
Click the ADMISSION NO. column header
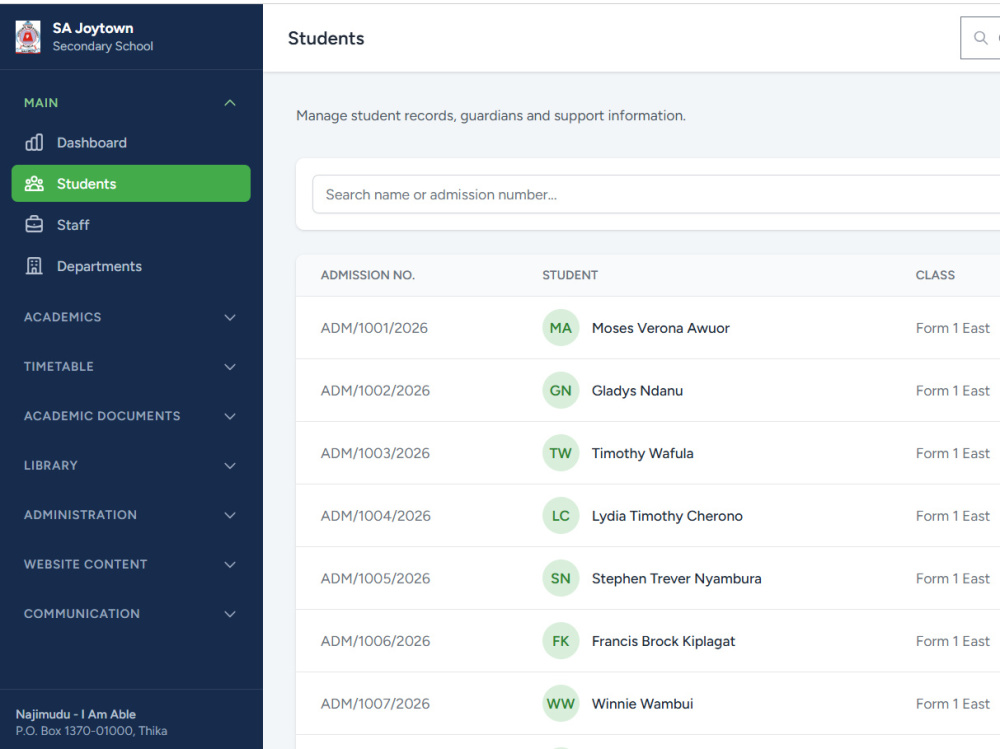click(x=367, y=275)
